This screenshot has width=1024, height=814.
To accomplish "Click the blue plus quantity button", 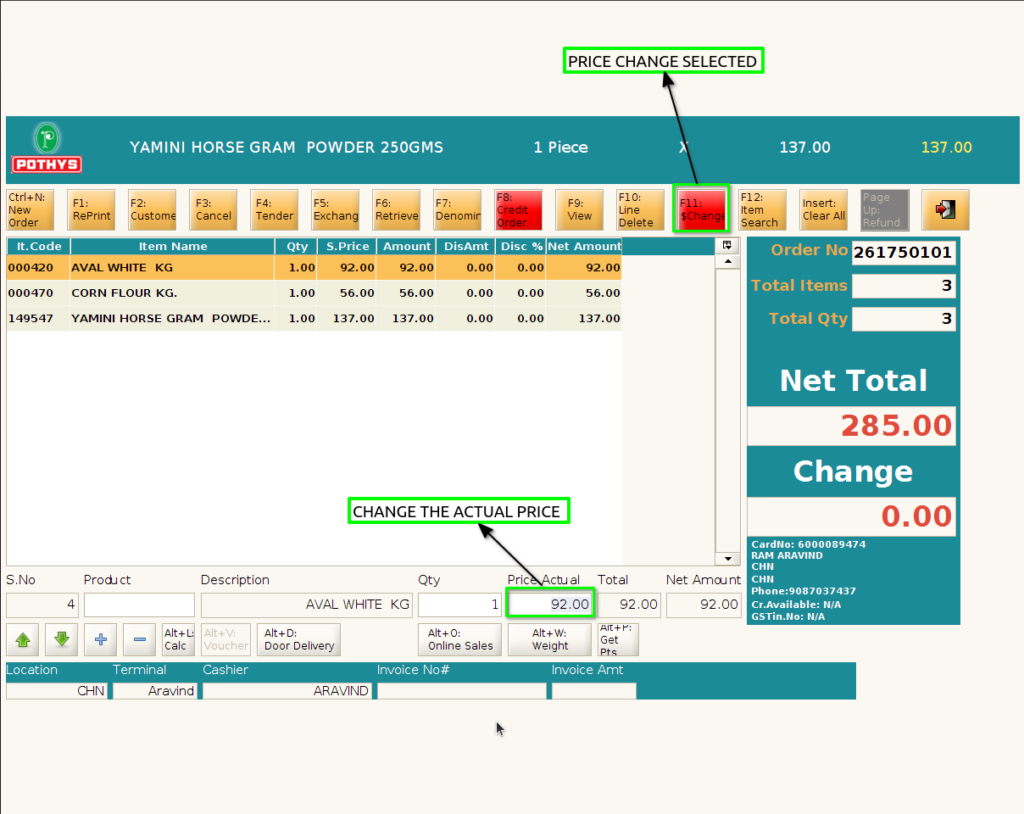I will 101,640.
